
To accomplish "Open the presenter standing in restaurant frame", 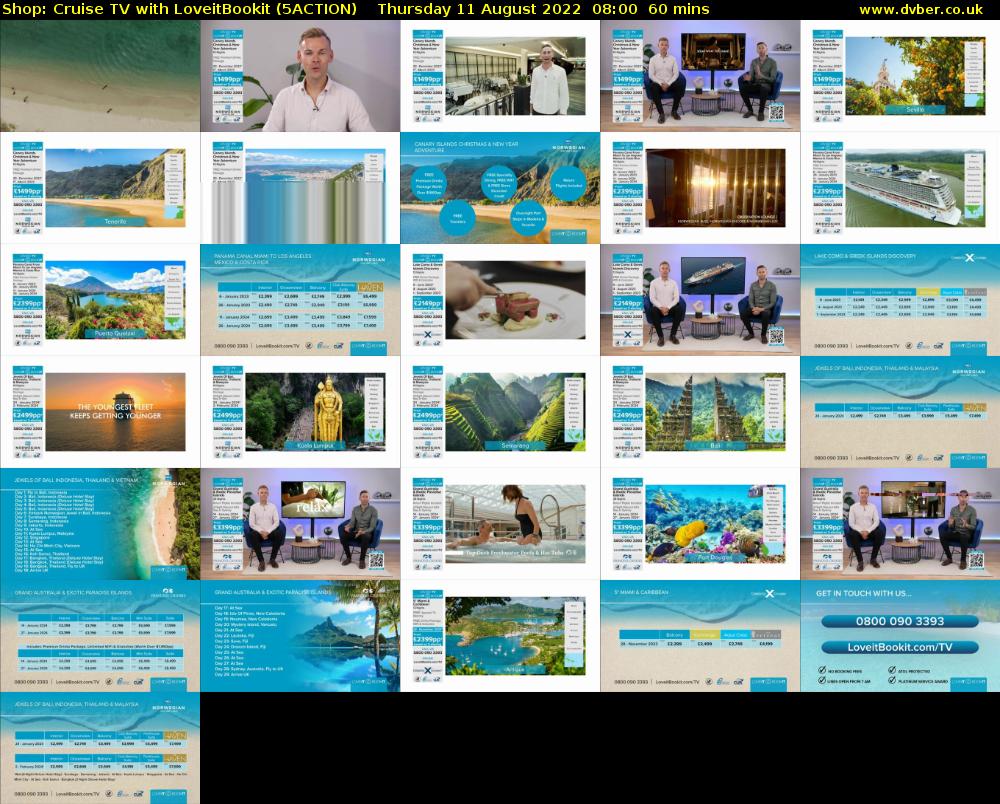I will pos(500,76).
